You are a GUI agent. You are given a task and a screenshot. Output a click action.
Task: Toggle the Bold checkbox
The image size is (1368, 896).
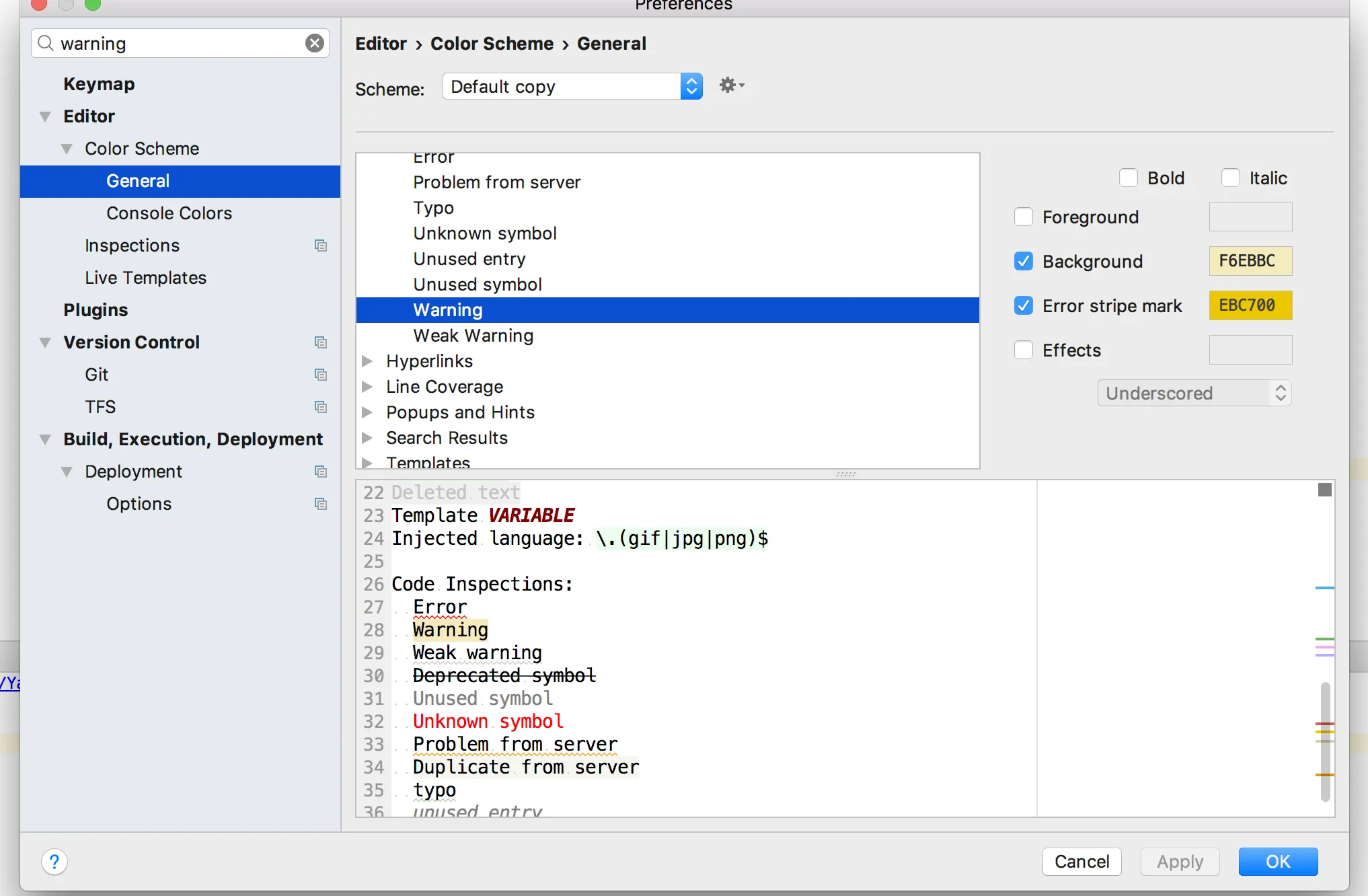1128,177
